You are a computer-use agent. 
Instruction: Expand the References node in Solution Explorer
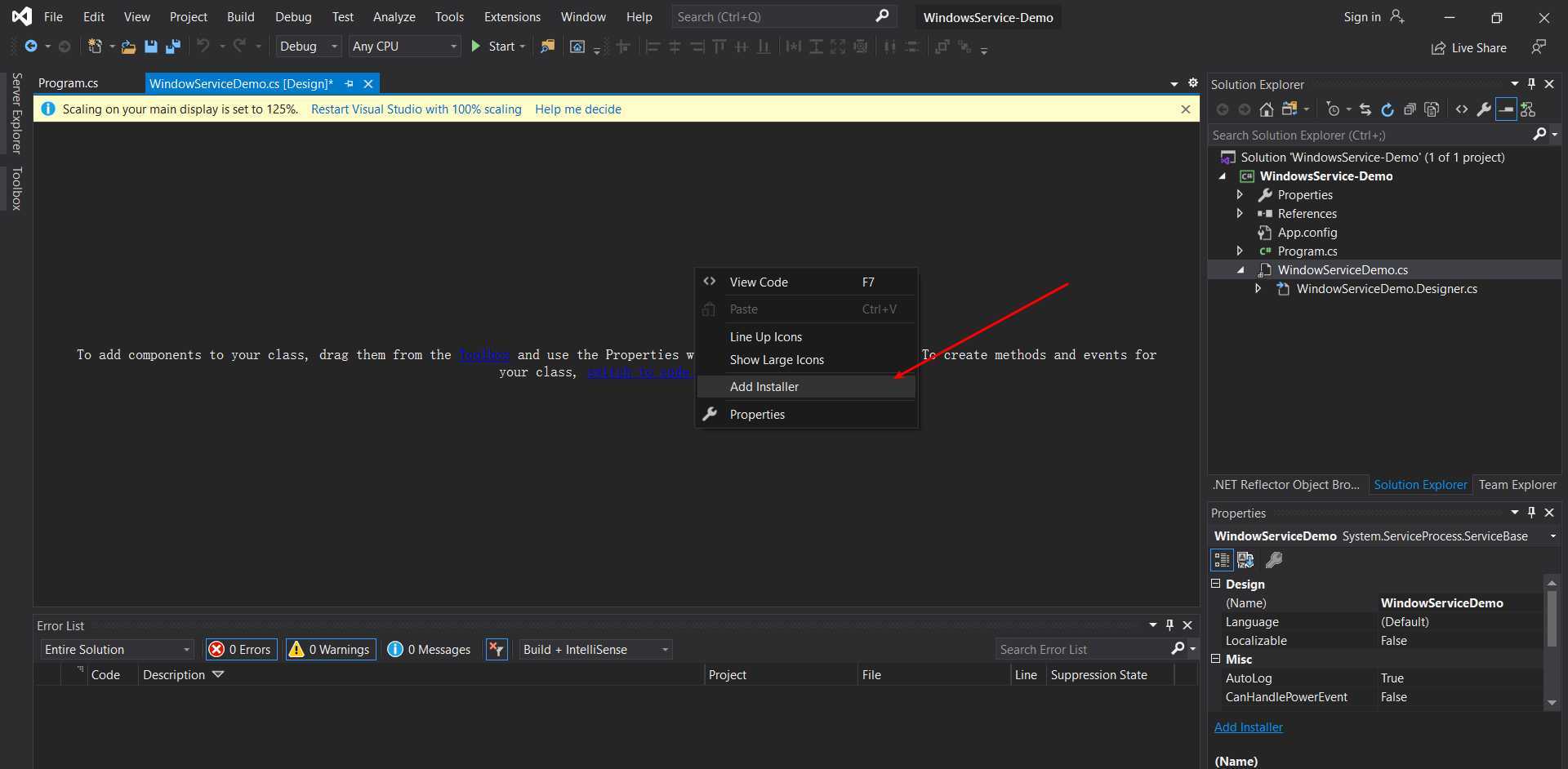(x=1240, y=214)
